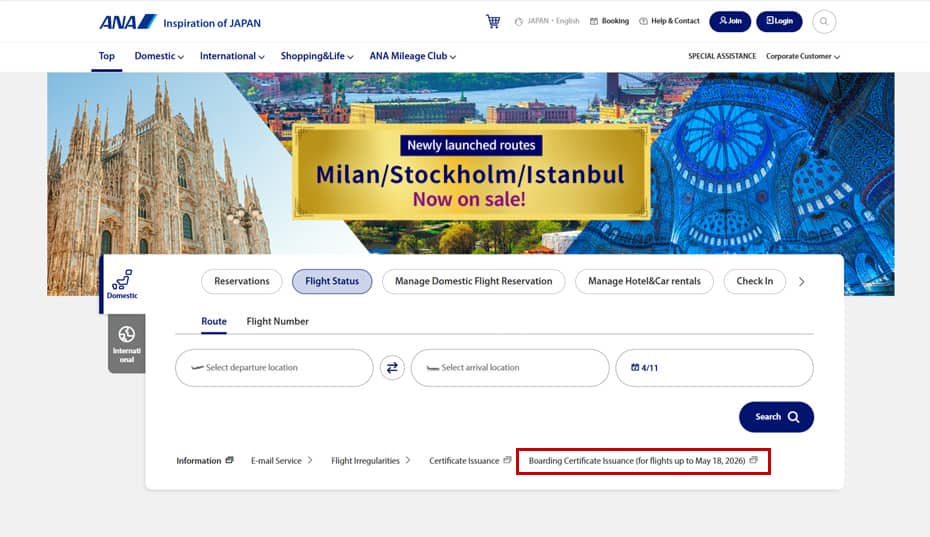The image size is (930, 537).
Task: Select the Domestic seat icon tab
Action: coord(122,283)
